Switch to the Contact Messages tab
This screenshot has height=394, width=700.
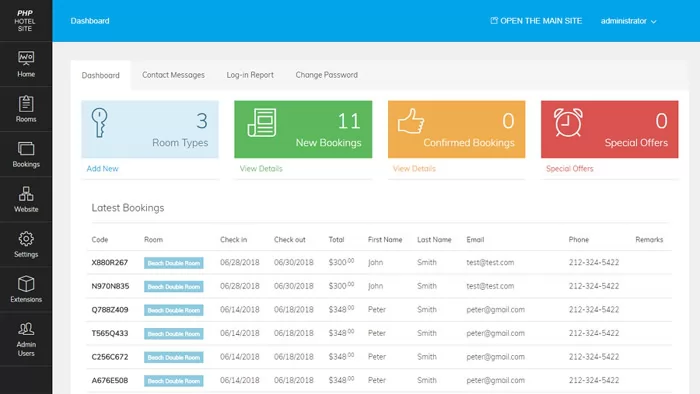[173, 75]
